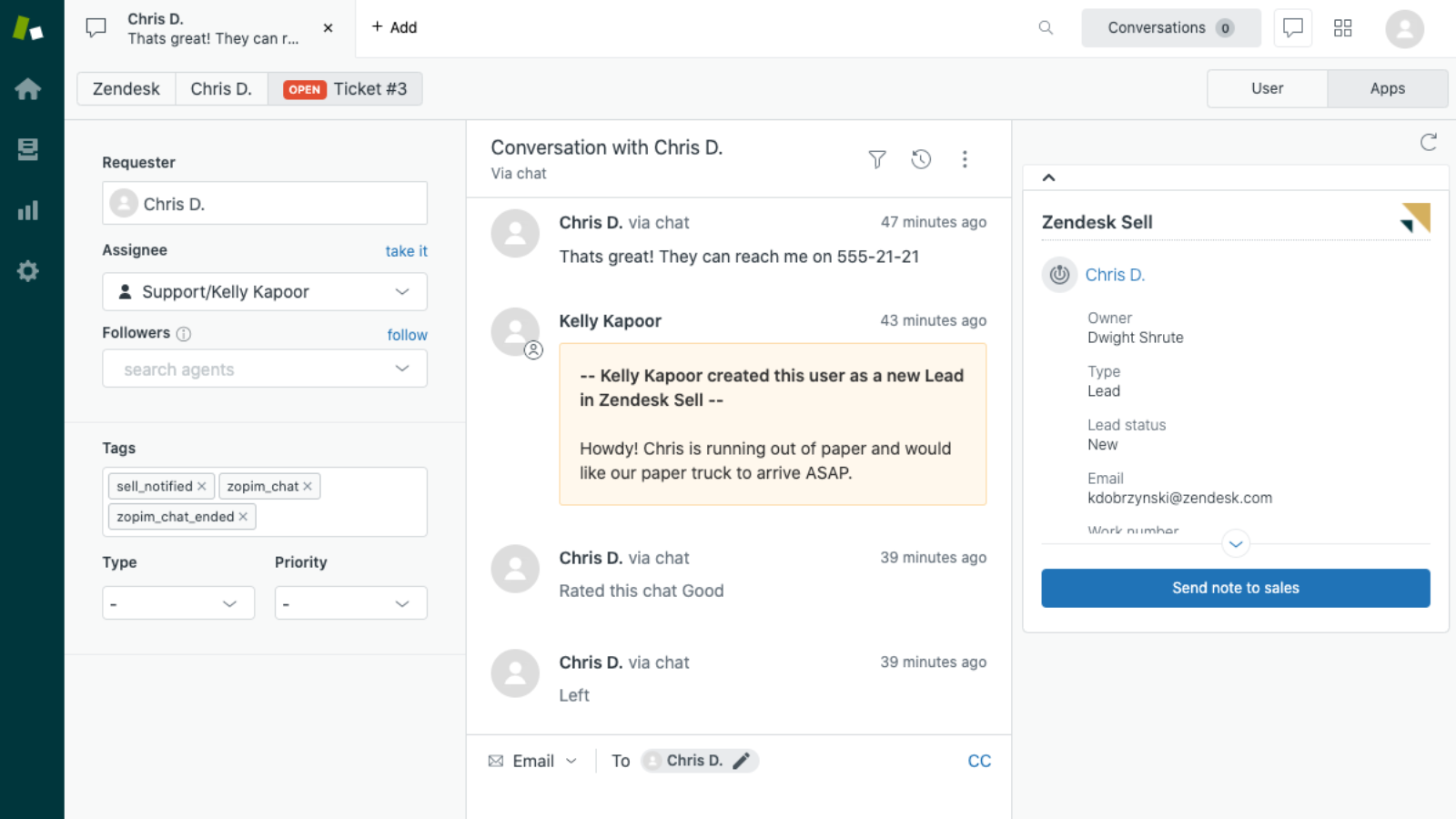Open the Conversations button
Image resolution: width=1456 pixels, height=819 pixels.
[x=1171, y=27]
